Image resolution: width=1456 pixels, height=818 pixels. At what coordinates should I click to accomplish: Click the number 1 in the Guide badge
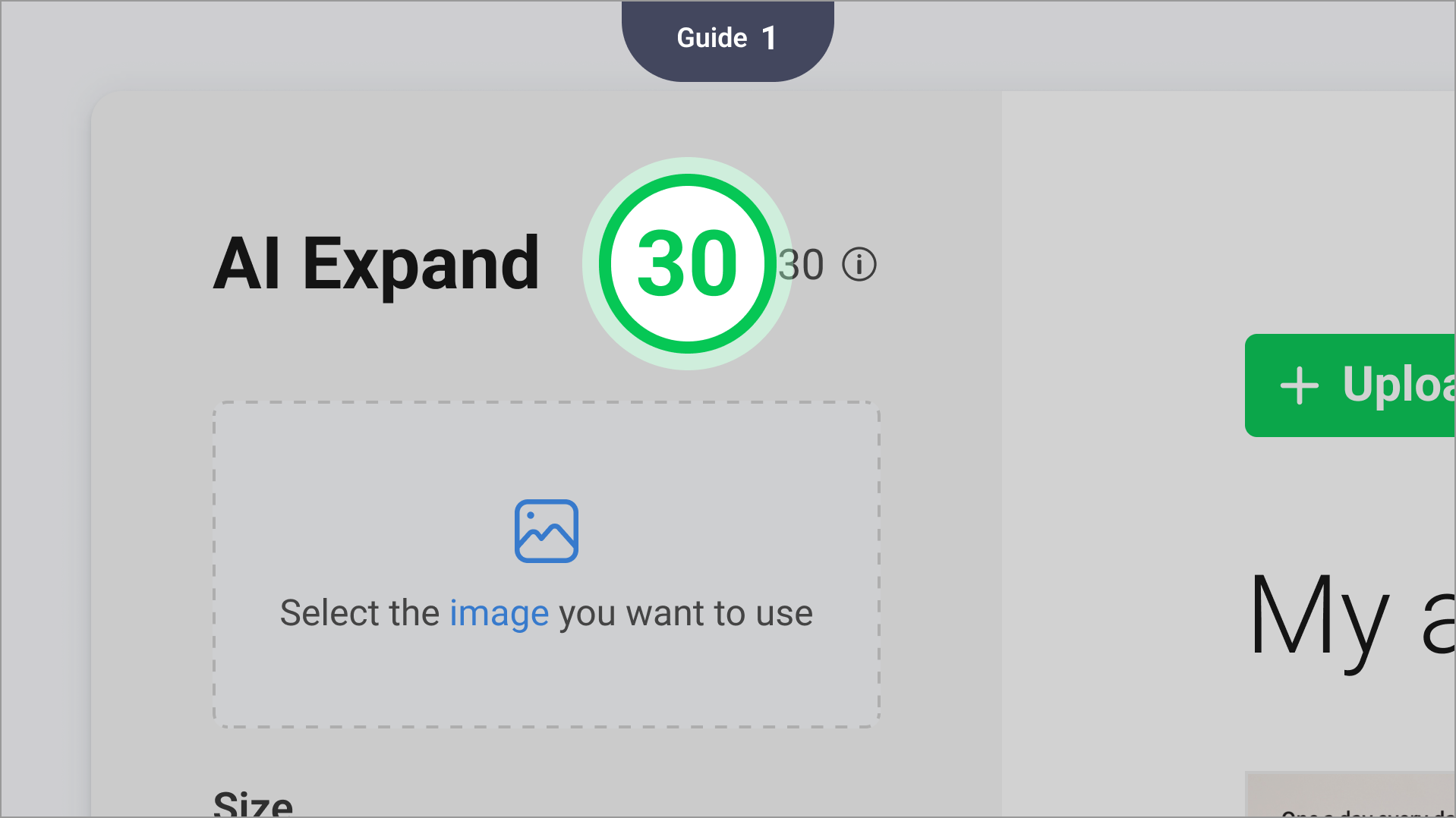[x=769, y=38]
